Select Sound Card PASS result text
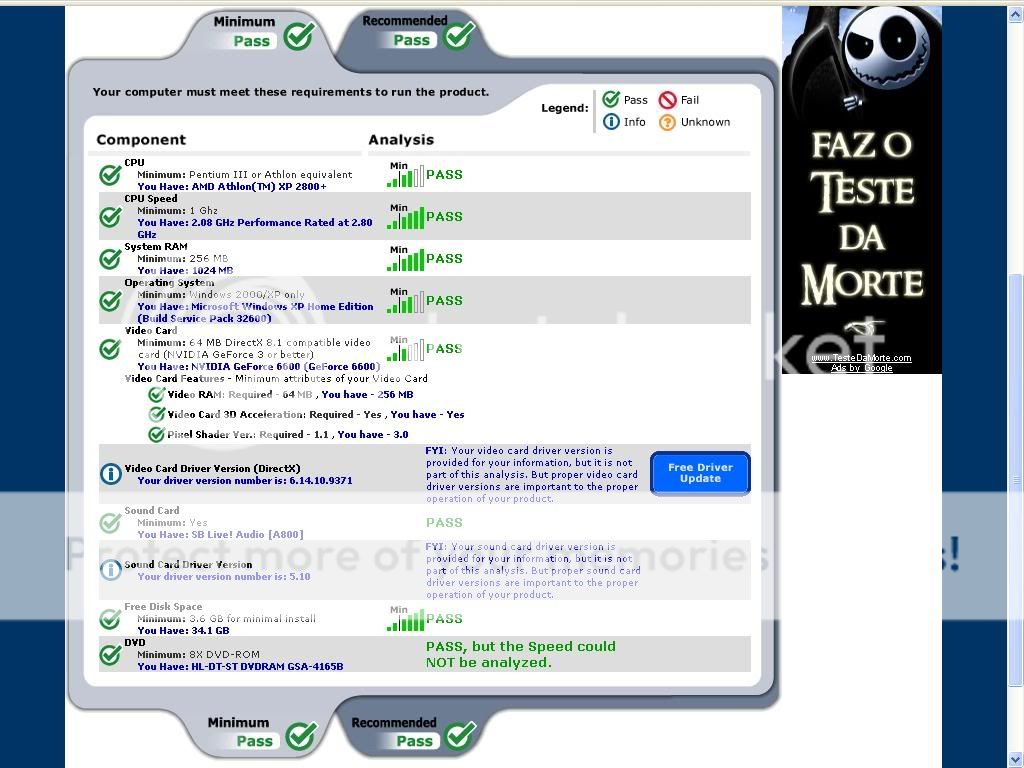Screen dimensions: 1024x768 point(444,522)
